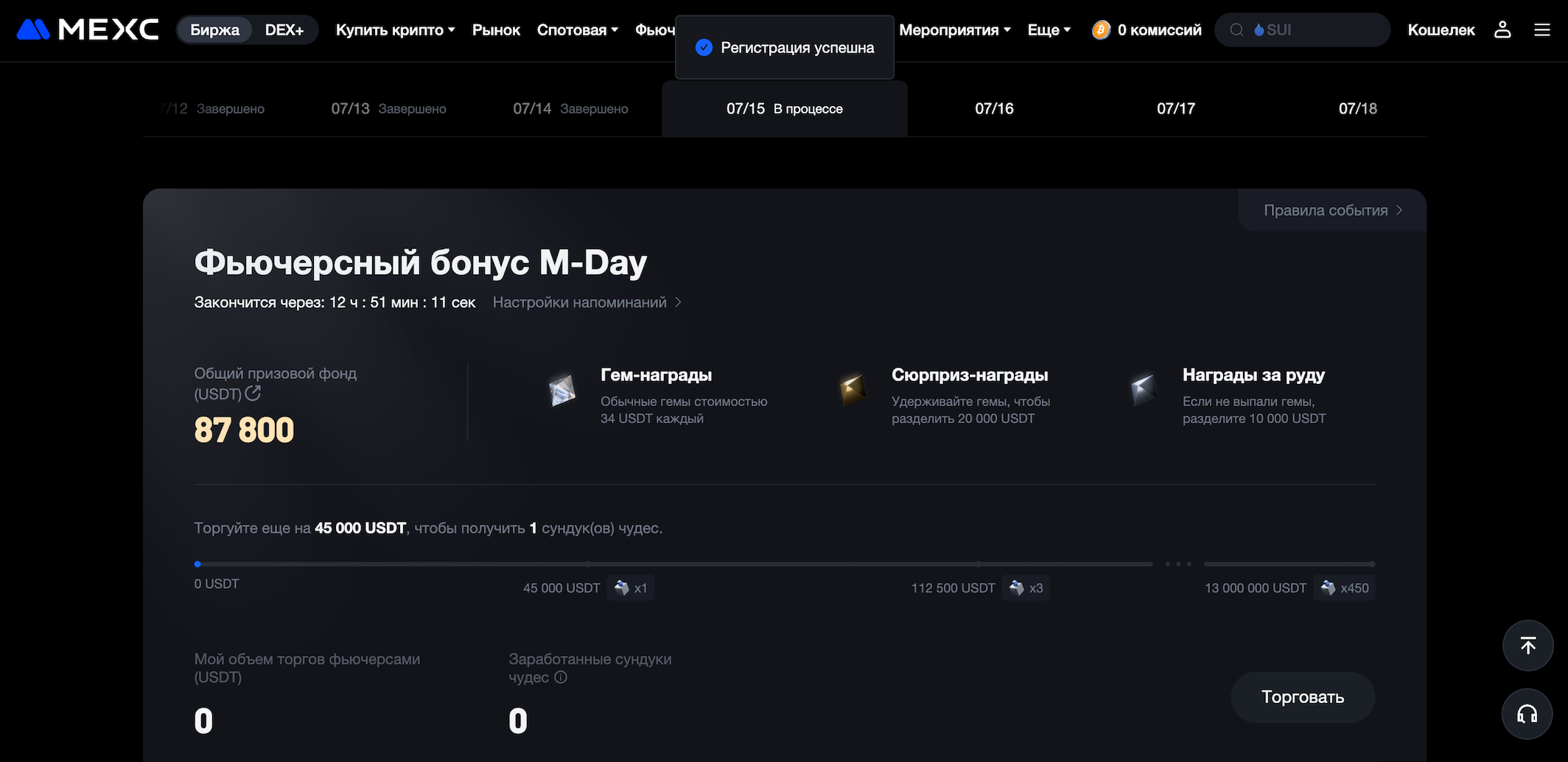Viewport: 1568px width, 762px height.
Task: Open the user profile icon
Action: click(x=1502, y=29)
